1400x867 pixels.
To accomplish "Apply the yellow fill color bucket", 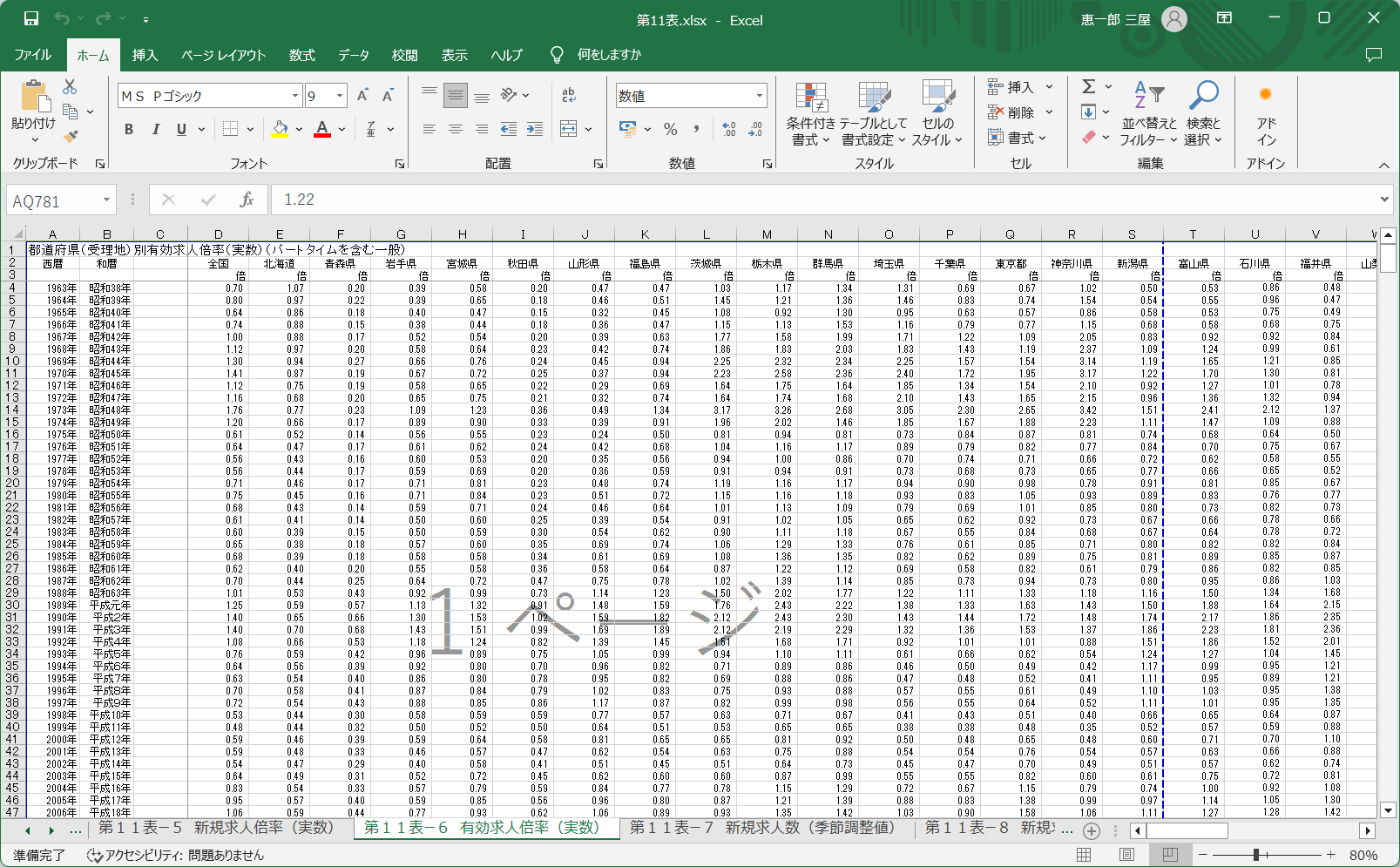I will coord(281,129).
